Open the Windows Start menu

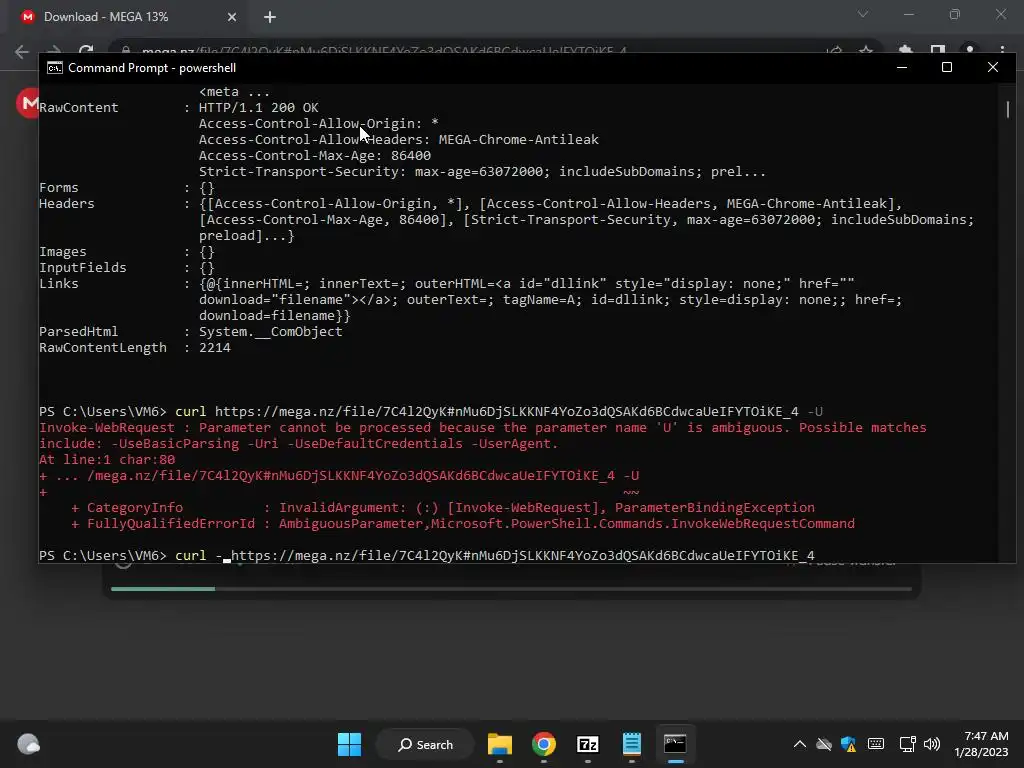click(x=349, y=744)
